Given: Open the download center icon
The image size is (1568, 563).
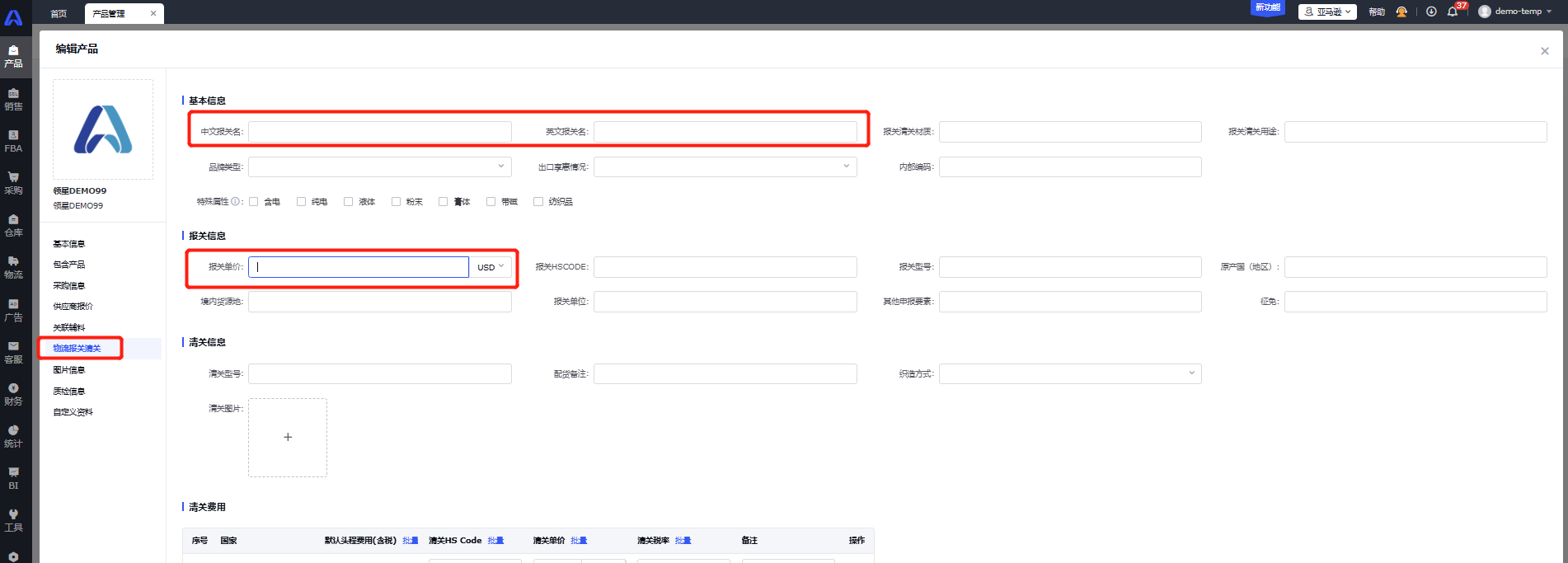Looking at the screenshot, I should (x=1431, y=12).
